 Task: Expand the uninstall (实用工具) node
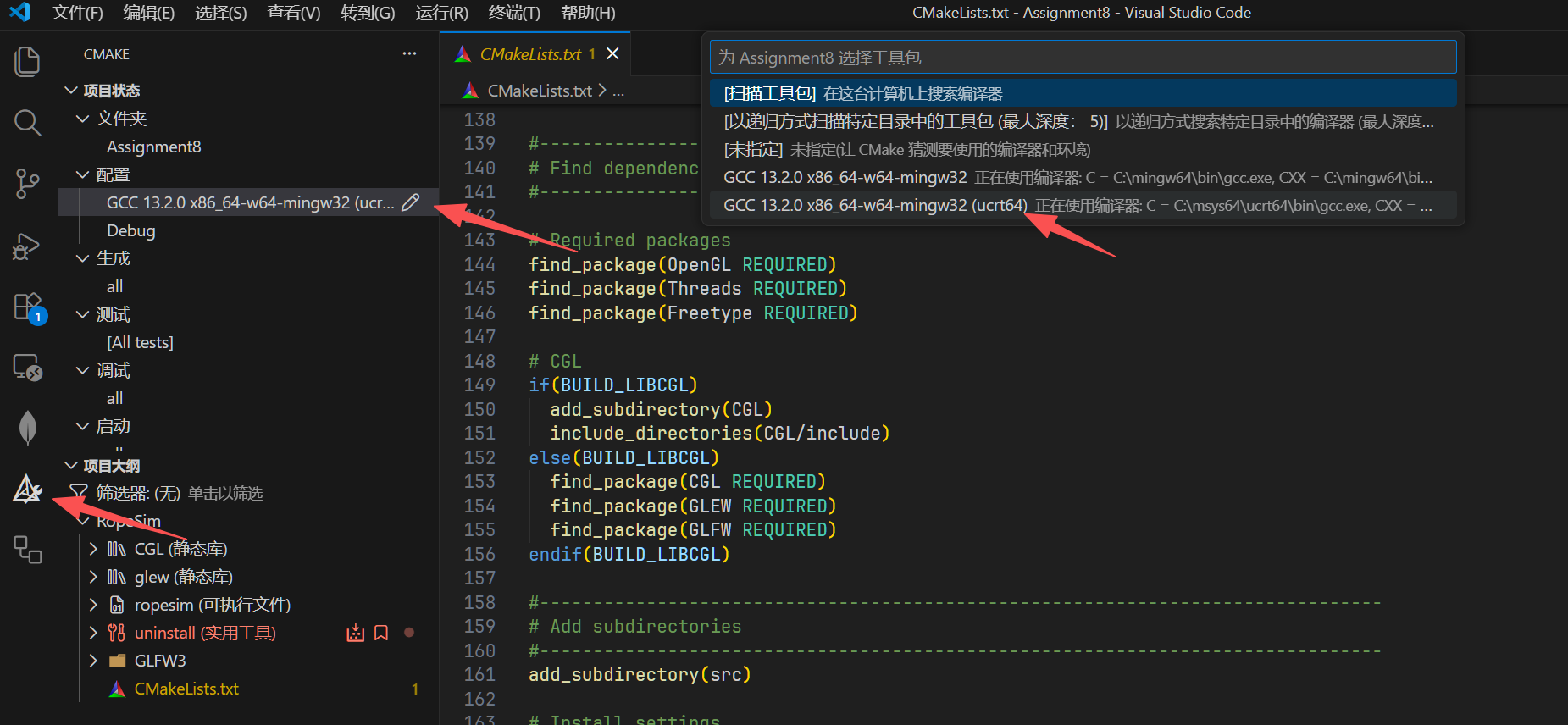(x=93, y=633)
